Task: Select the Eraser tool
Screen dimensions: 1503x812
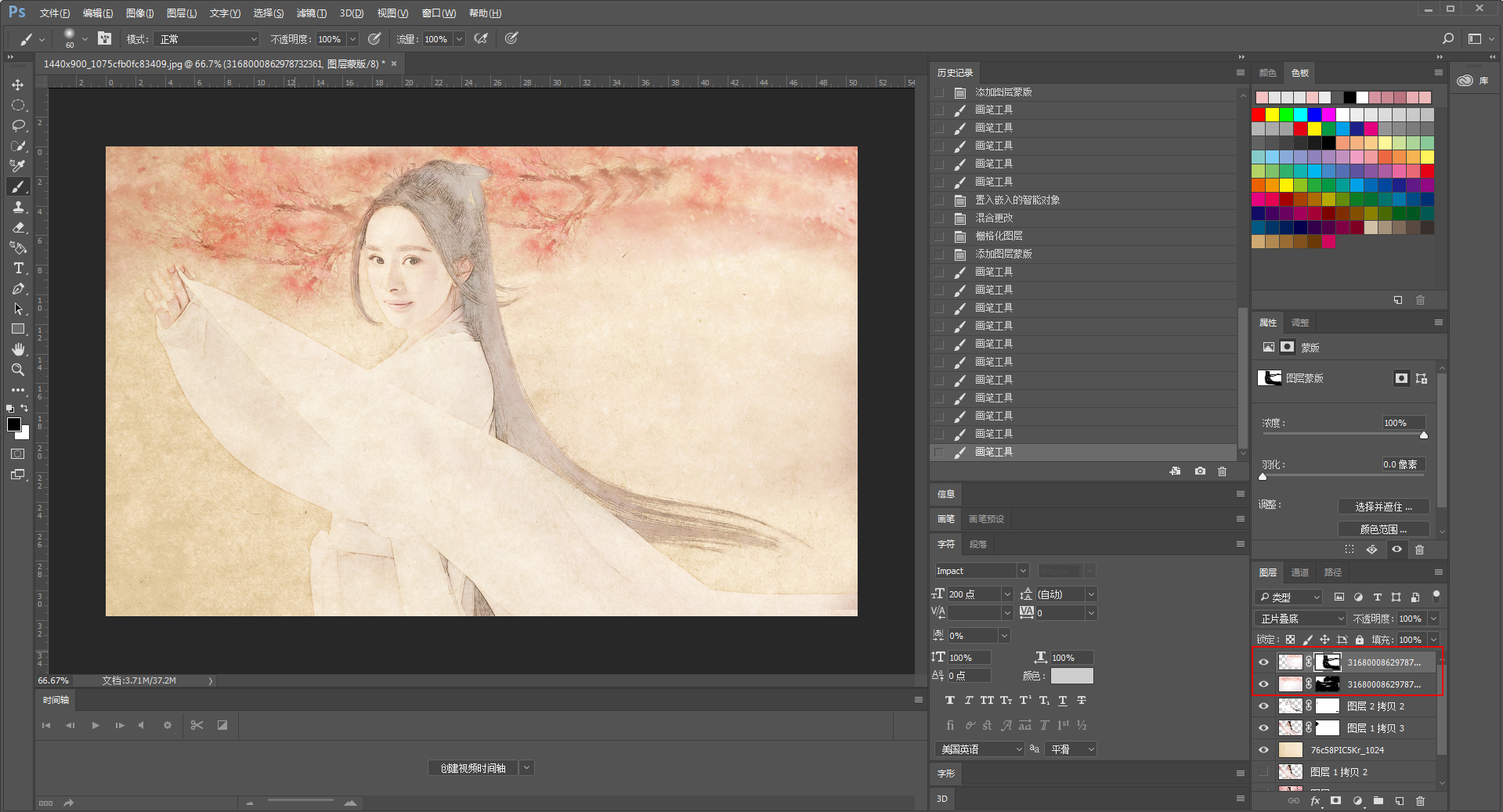Action: tap(18, 227)
